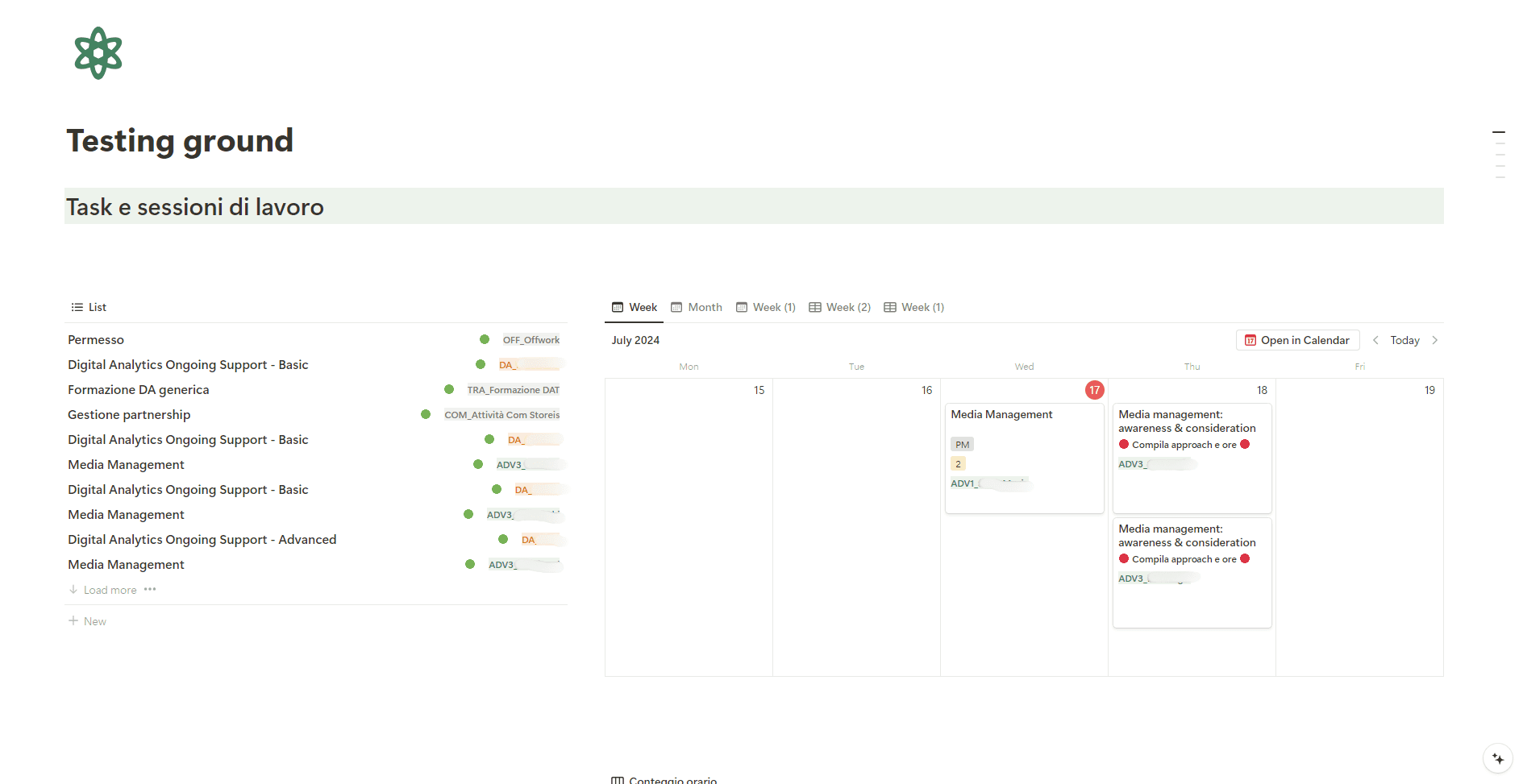Click the Open in Calendar button

coord(1297,340)
